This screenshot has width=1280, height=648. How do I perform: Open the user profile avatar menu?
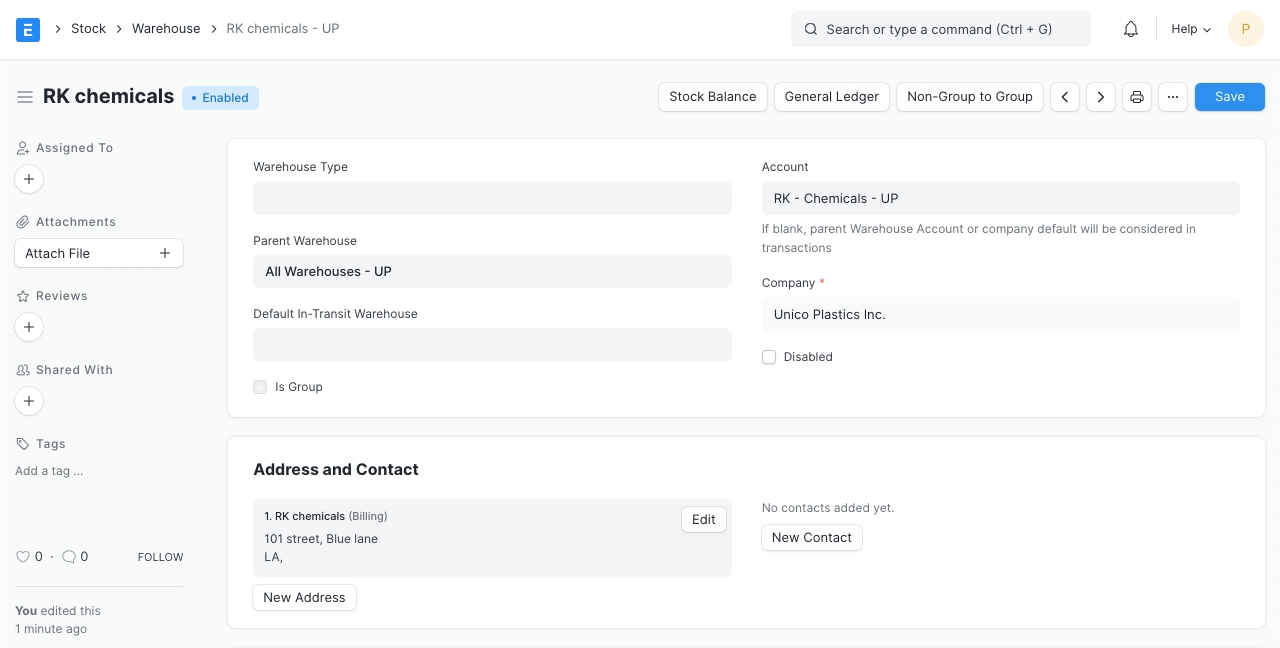click(1245, 29)
